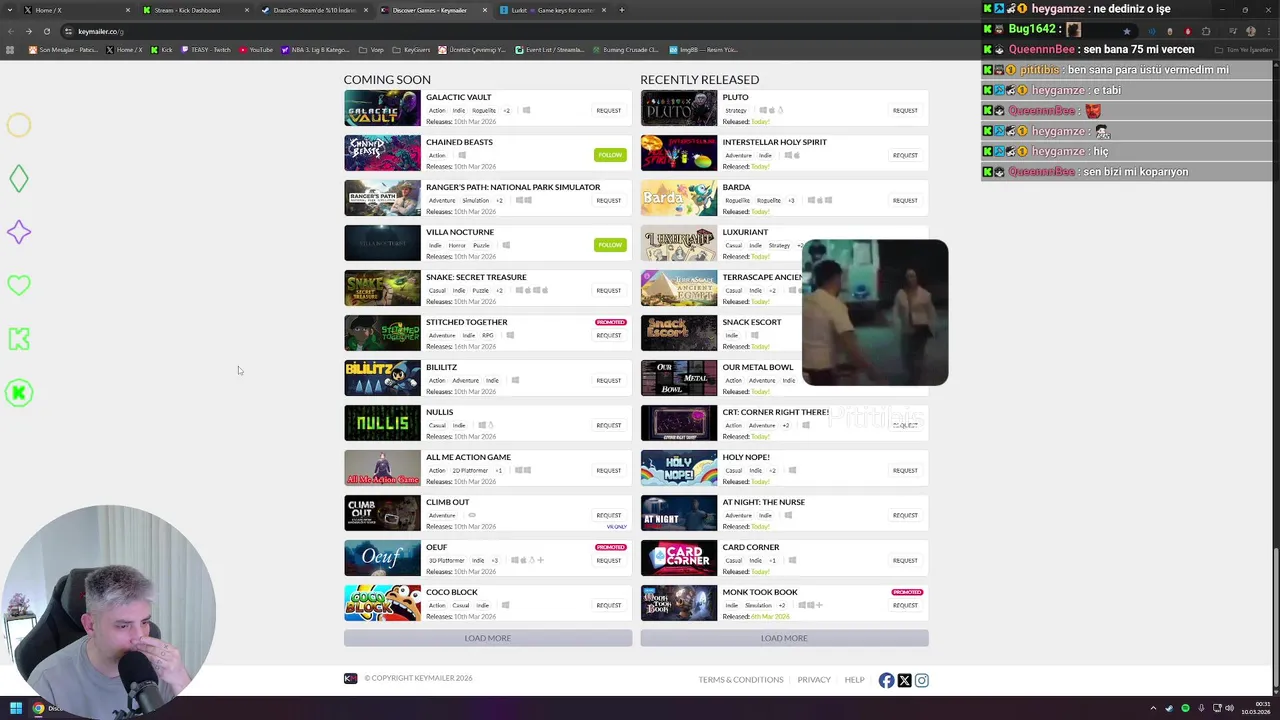Open the Kick bookmark in bookmarks bar

point(163,50)
